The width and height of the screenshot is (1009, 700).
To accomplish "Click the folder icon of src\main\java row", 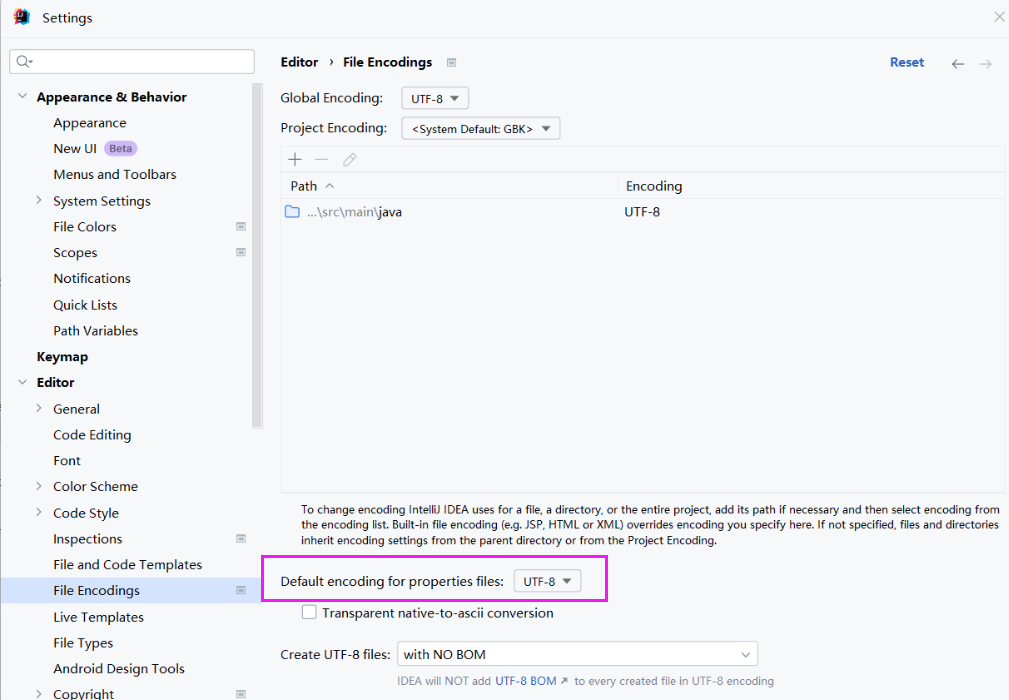I will pos(292,212).
